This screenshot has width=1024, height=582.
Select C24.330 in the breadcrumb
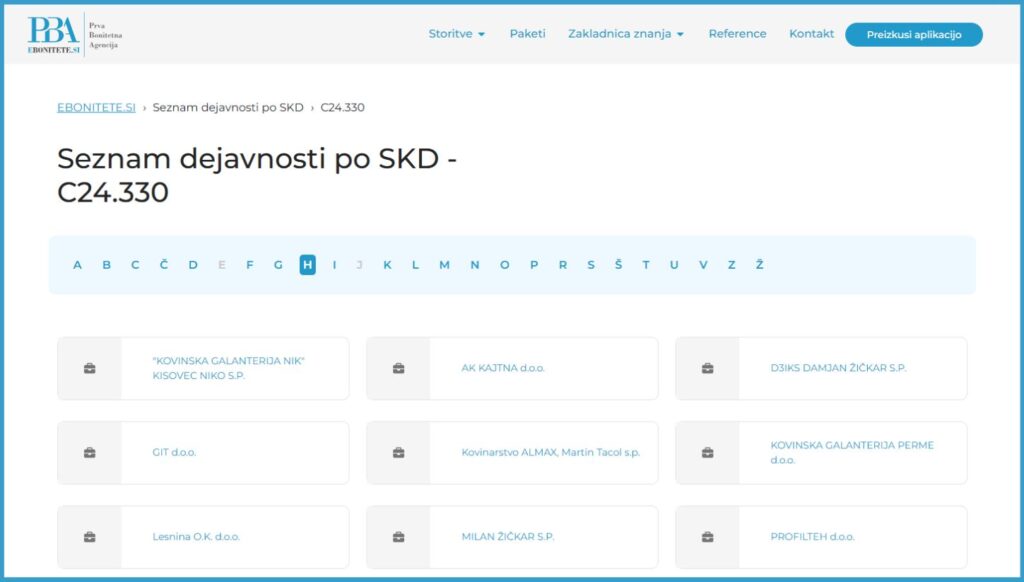click(x=342, y=107)
